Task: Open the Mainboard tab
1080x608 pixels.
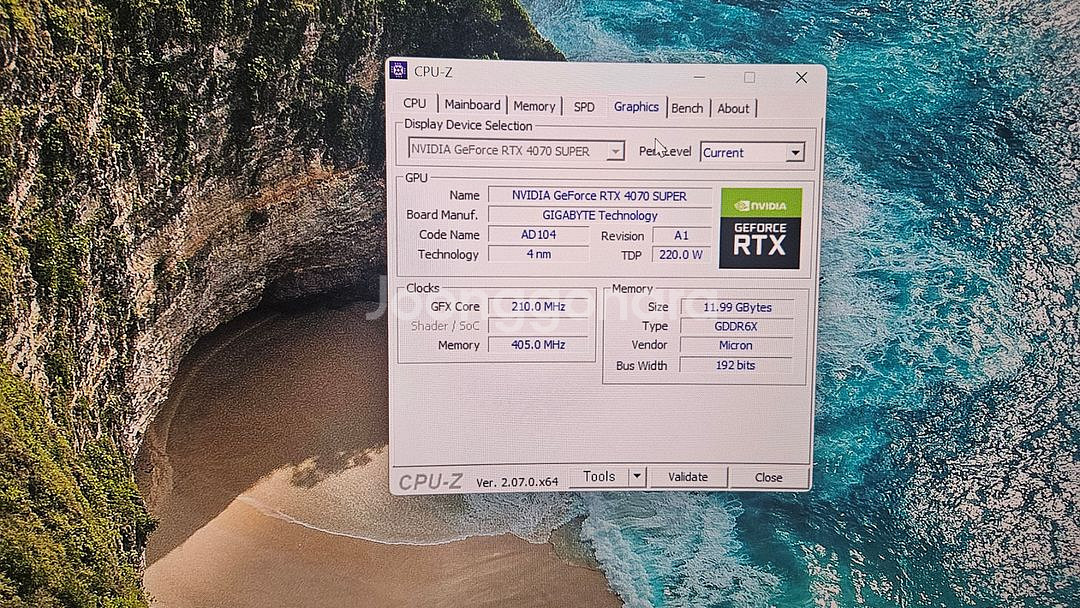Action: [472, 105]
